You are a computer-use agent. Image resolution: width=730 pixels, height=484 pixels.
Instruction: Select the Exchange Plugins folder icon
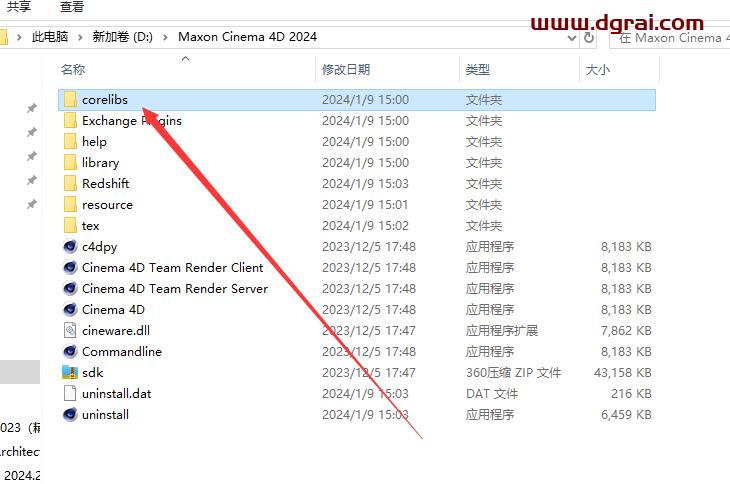click(x=70, y=121)
